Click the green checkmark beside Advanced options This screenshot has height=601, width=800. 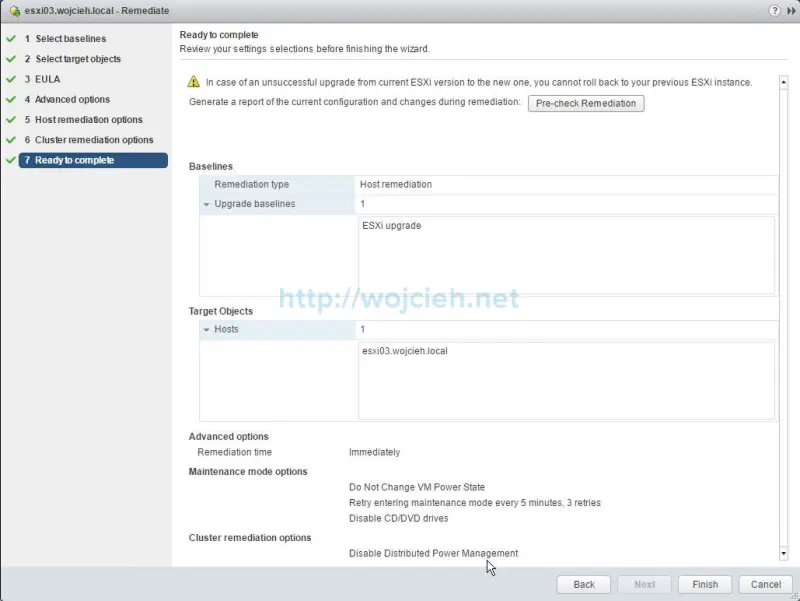(x=10, y=99)
